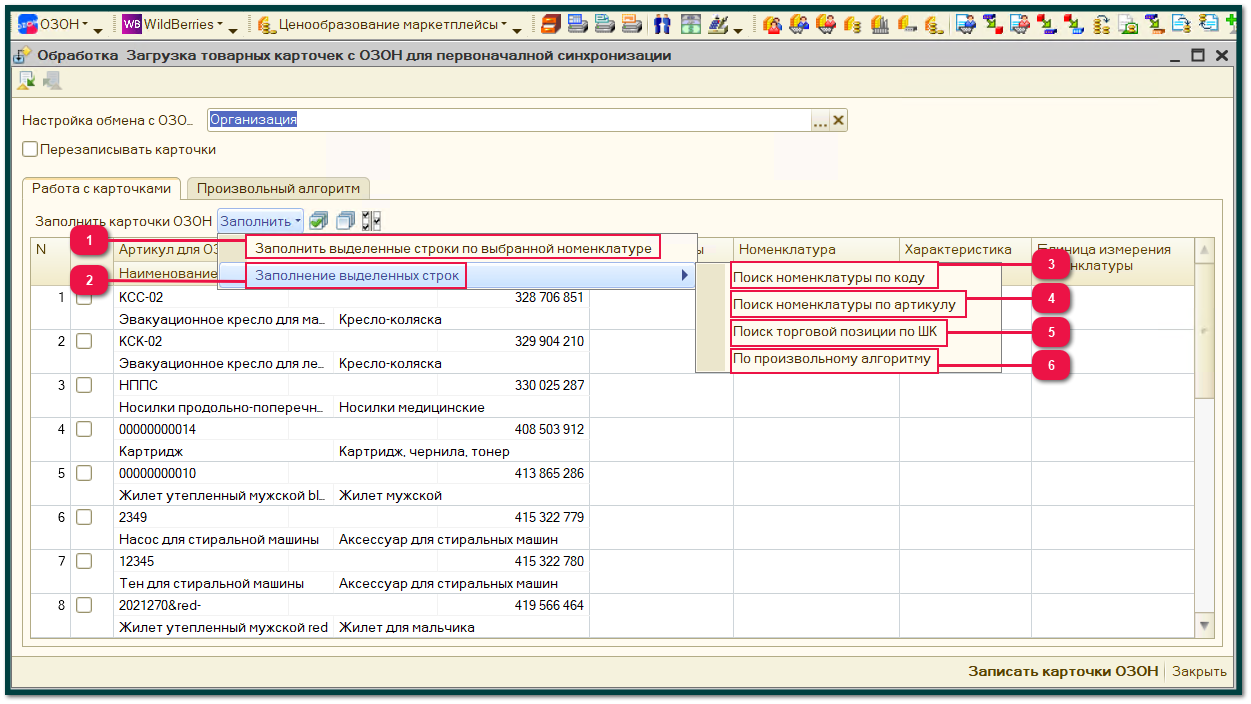Click the Записать карточки ОЗОН button
This screenshot has height=704, width=1251.
click(1063, 672)
